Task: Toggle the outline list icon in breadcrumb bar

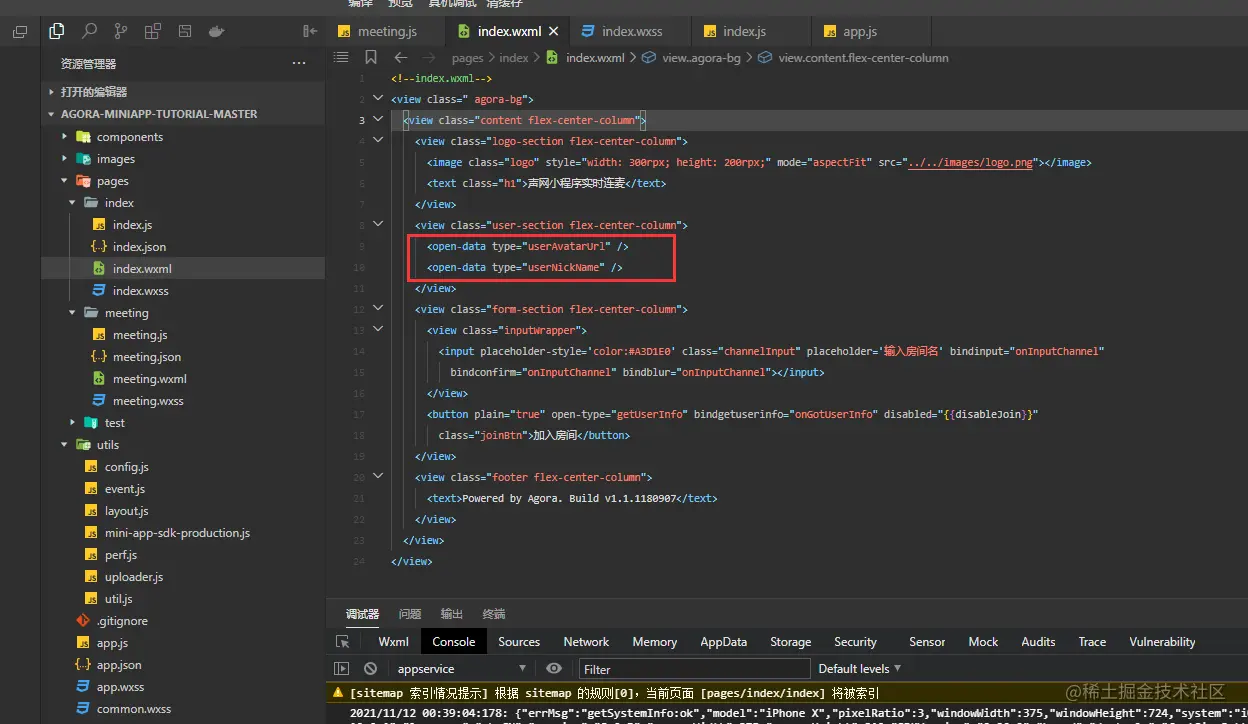Action: (341, 57)
